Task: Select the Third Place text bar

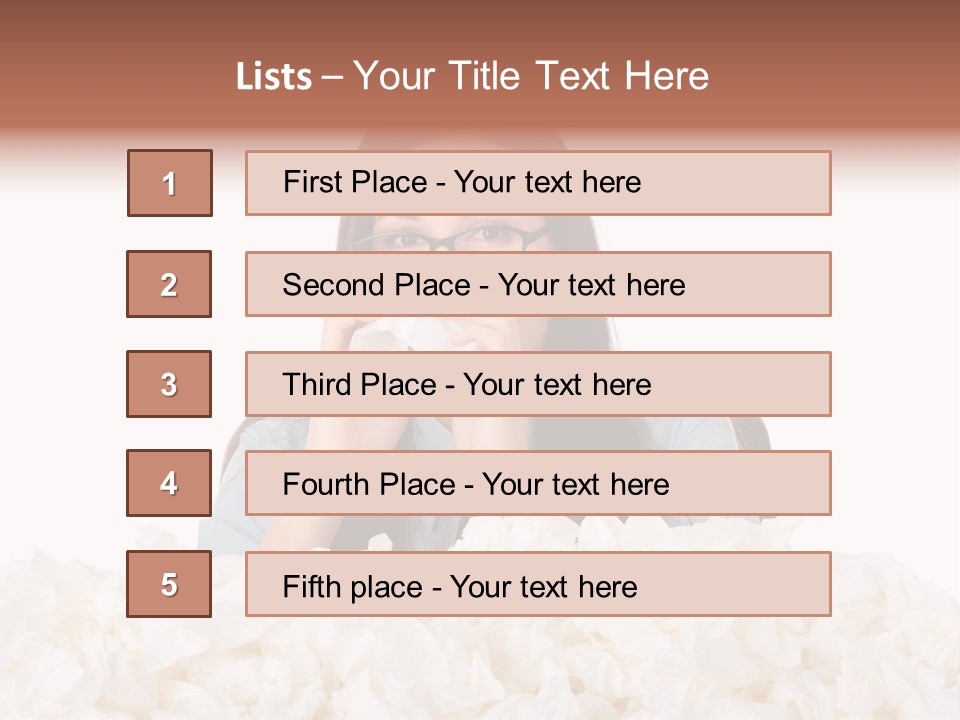Action: click(x=538, y=384)
